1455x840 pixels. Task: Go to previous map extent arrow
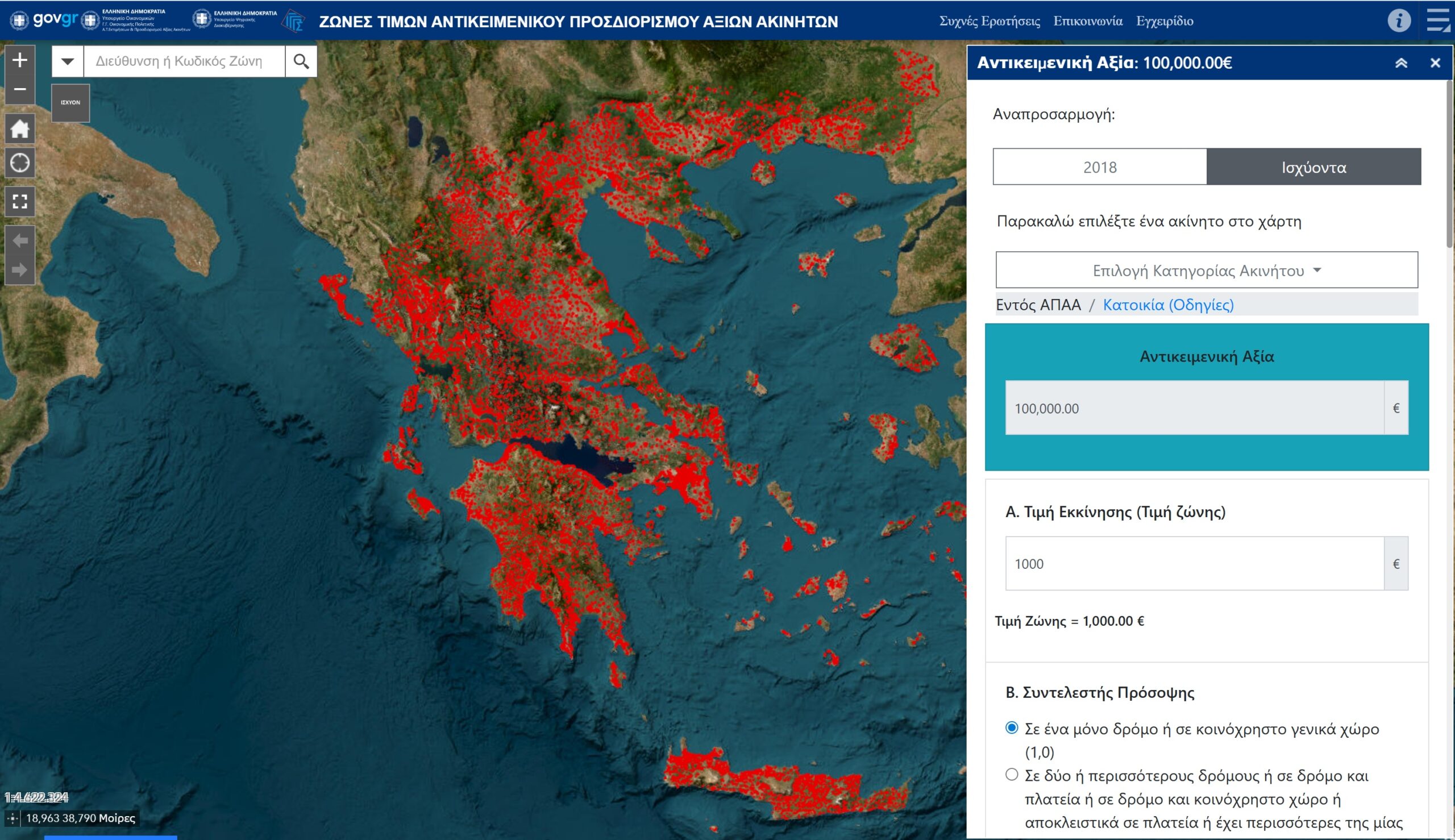(20, 240)
